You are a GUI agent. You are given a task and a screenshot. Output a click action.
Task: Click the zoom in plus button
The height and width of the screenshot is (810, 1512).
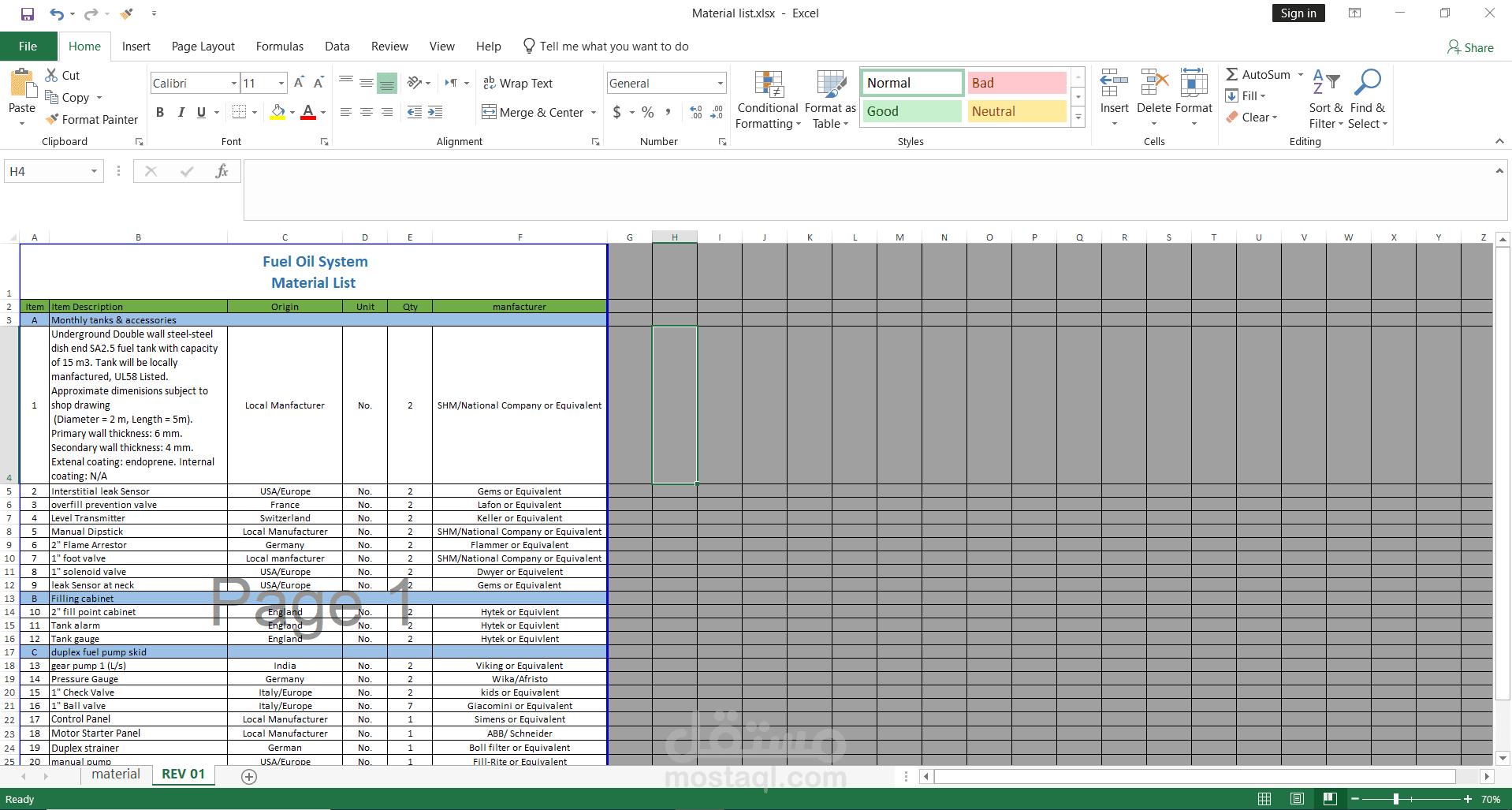click(1467, 799)
